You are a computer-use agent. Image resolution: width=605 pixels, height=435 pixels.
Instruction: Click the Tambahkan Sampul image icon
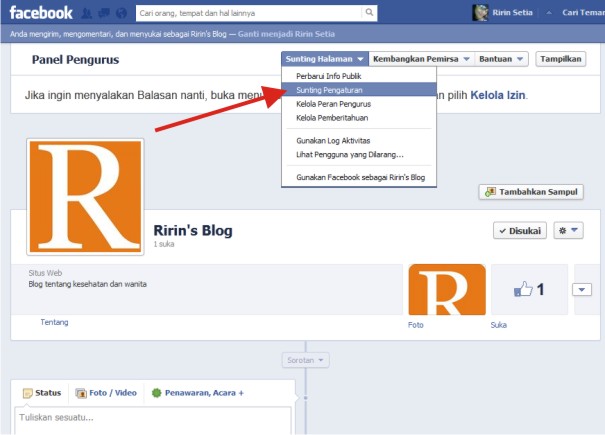tap(490, 192)
